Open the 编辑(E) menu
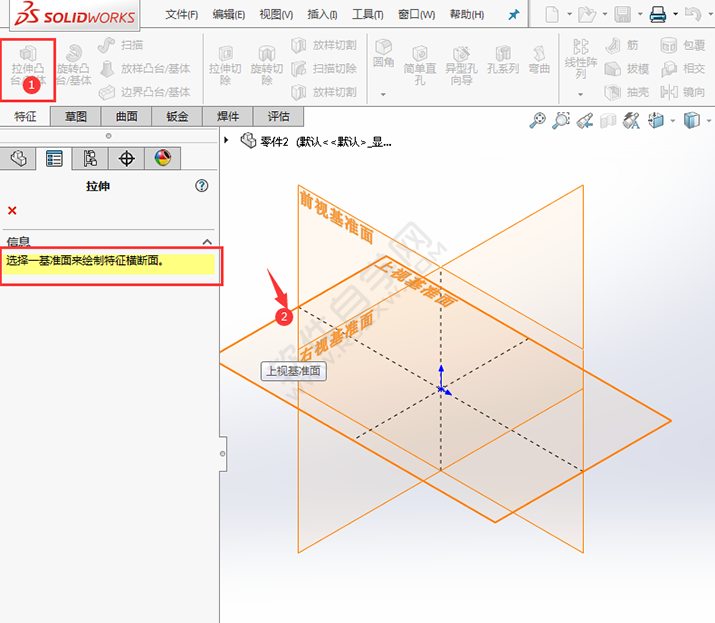 pos(229,15)
